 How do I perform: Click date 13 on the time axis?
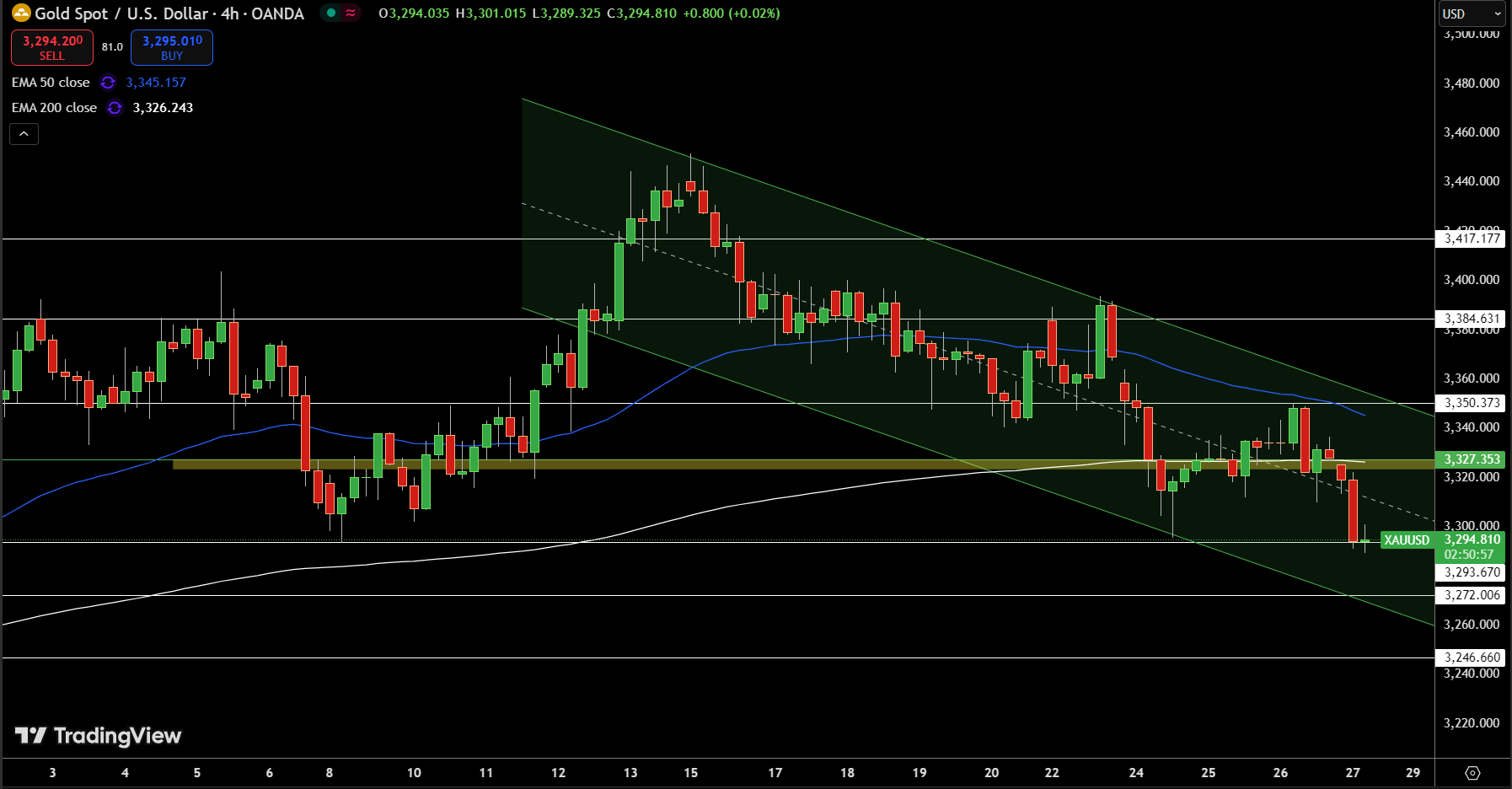pyautogui.click(x=630, y=773)
